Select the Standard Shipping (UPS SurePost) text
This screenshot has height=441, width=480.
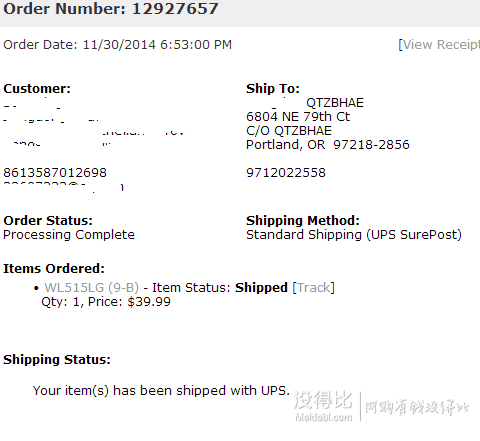click(x=354, y=235)
